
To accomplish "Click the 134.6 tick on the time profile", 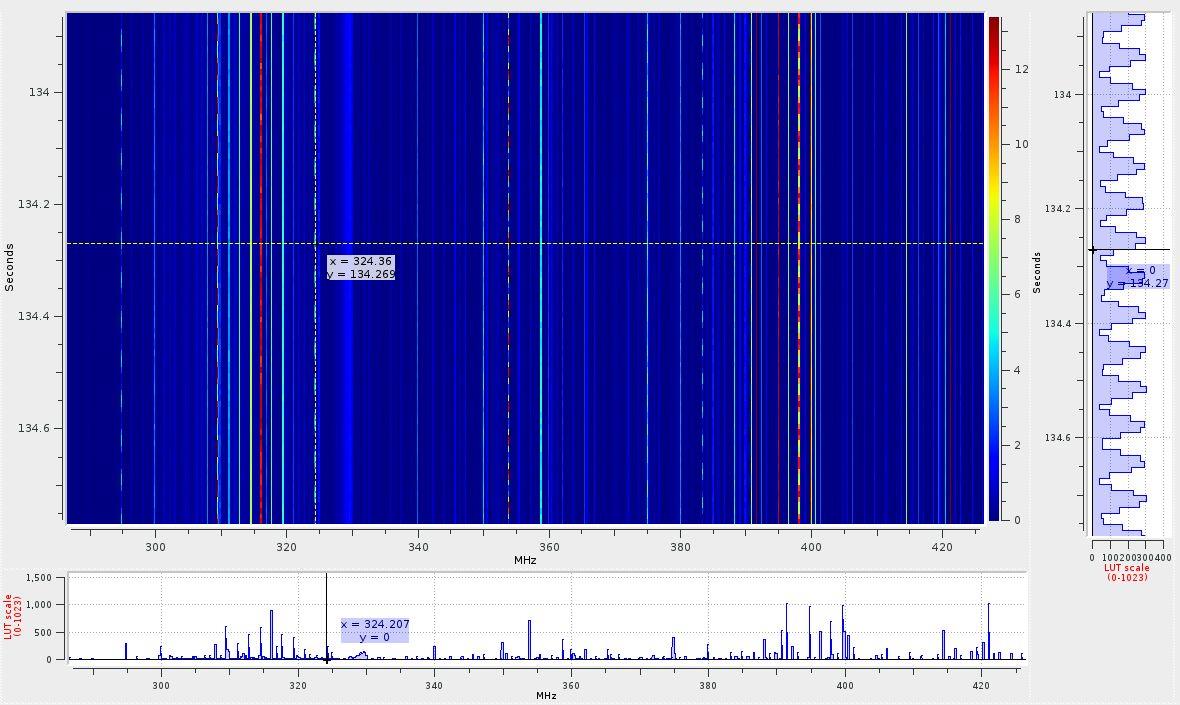I will pyautogui.click(x=1057, y=437).
